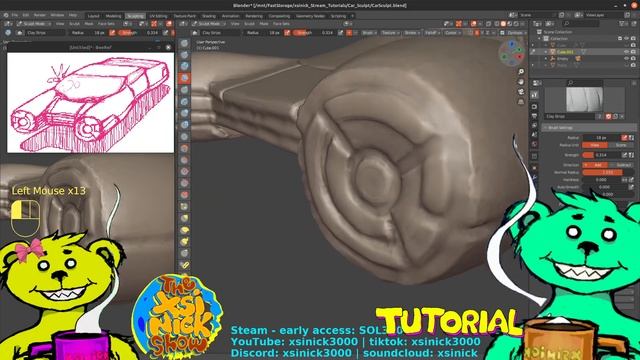This screenshot has width=640, height=360.
Task: Adjust the Strength slider in Brush Settings
Action: point(602,155)
